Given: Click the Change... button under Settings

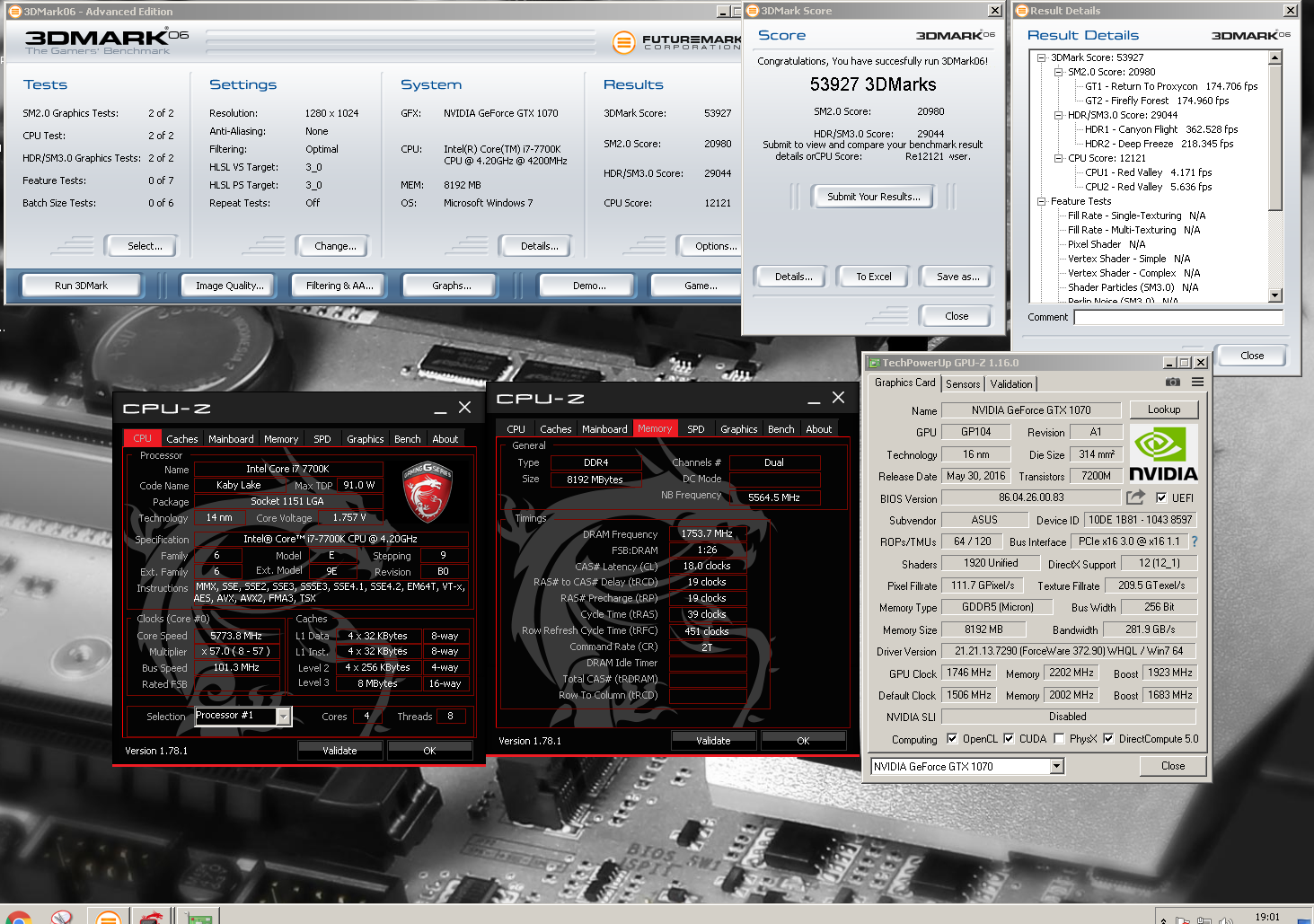Looking at the screenshot, I should (335, 246).
